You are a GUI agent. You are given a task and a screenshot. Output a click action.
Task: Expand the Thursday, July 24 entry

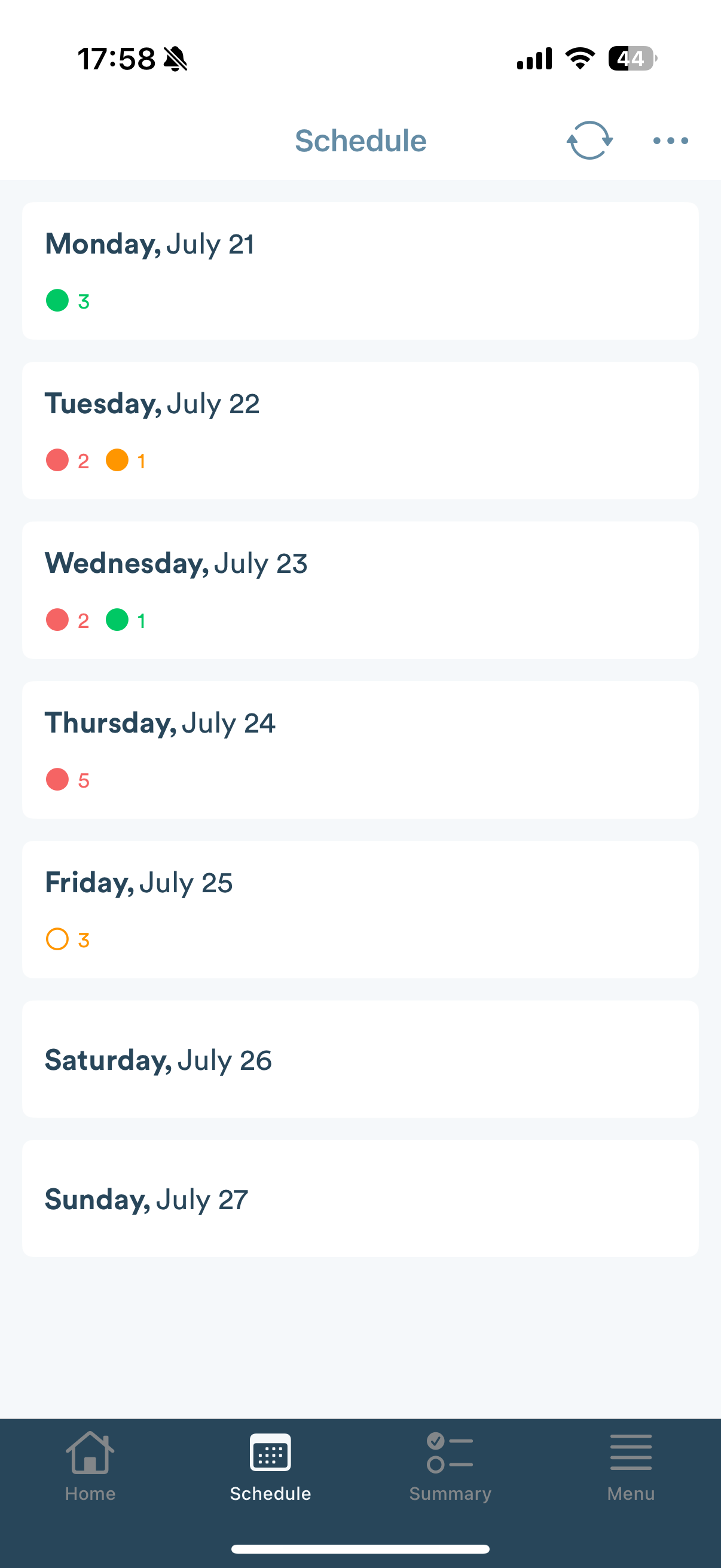pos(360,749)
